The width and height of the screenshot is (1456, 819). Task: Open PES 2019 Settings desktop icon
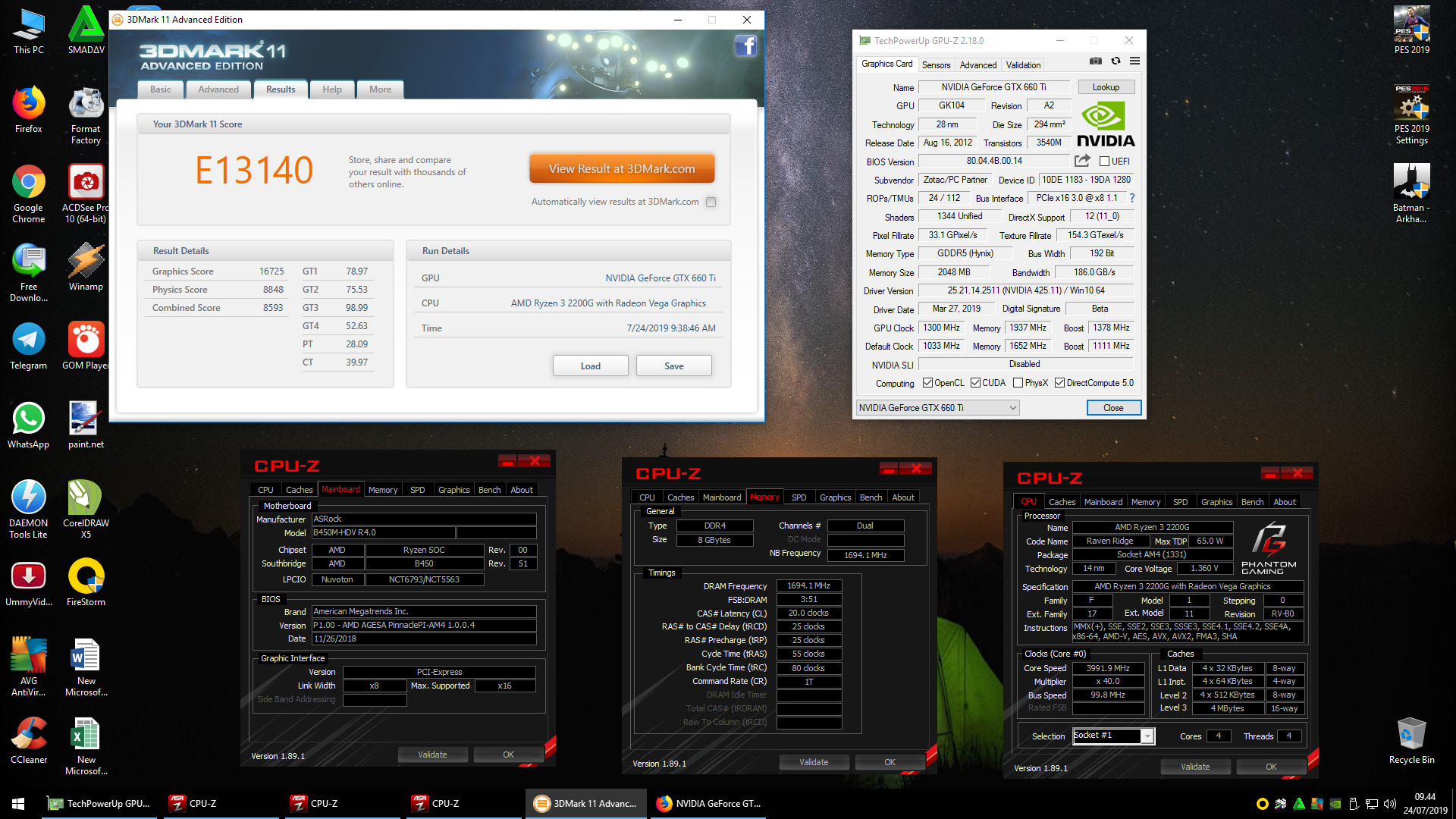pyautogui.click(x=1411, y=115)
